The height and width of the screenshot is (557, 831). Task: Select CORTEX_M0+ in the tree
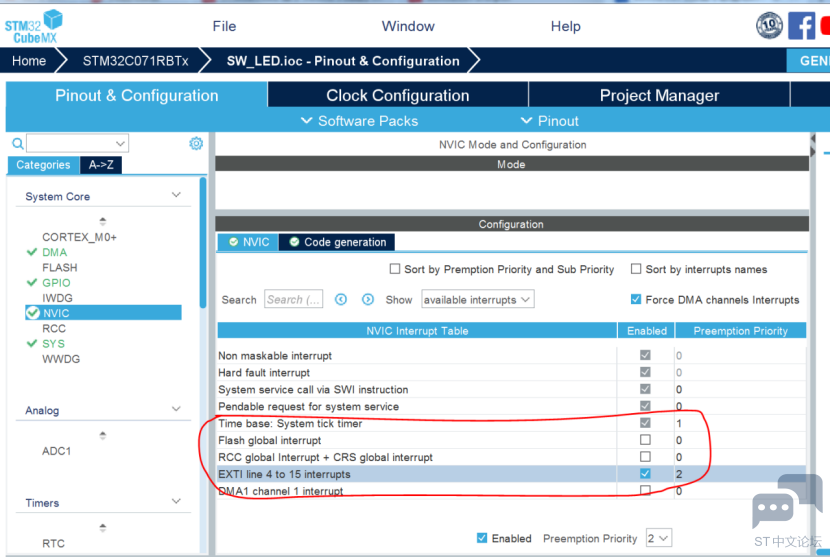(x=79, y=237)
